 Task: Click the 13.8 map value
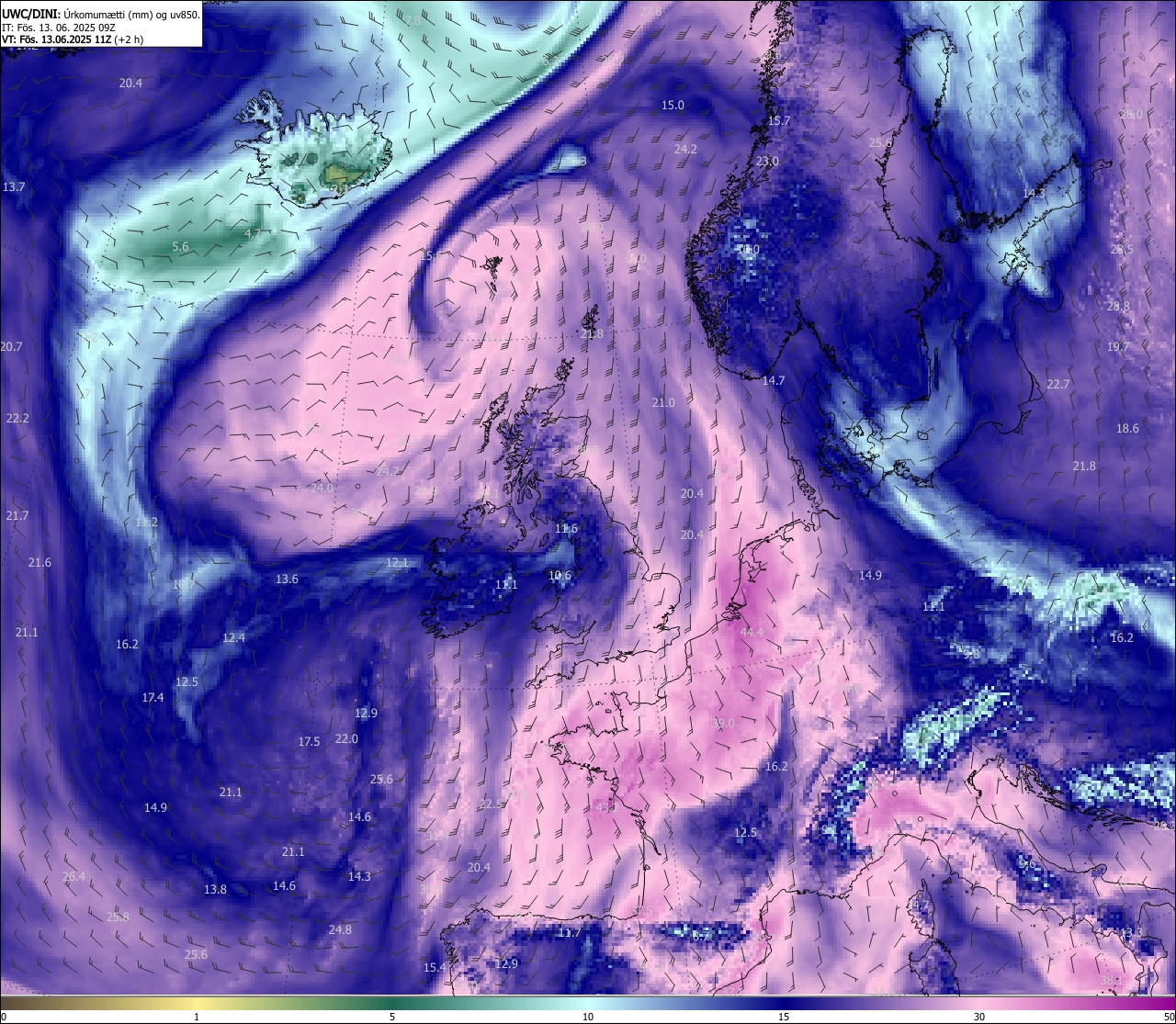(215, 889)
